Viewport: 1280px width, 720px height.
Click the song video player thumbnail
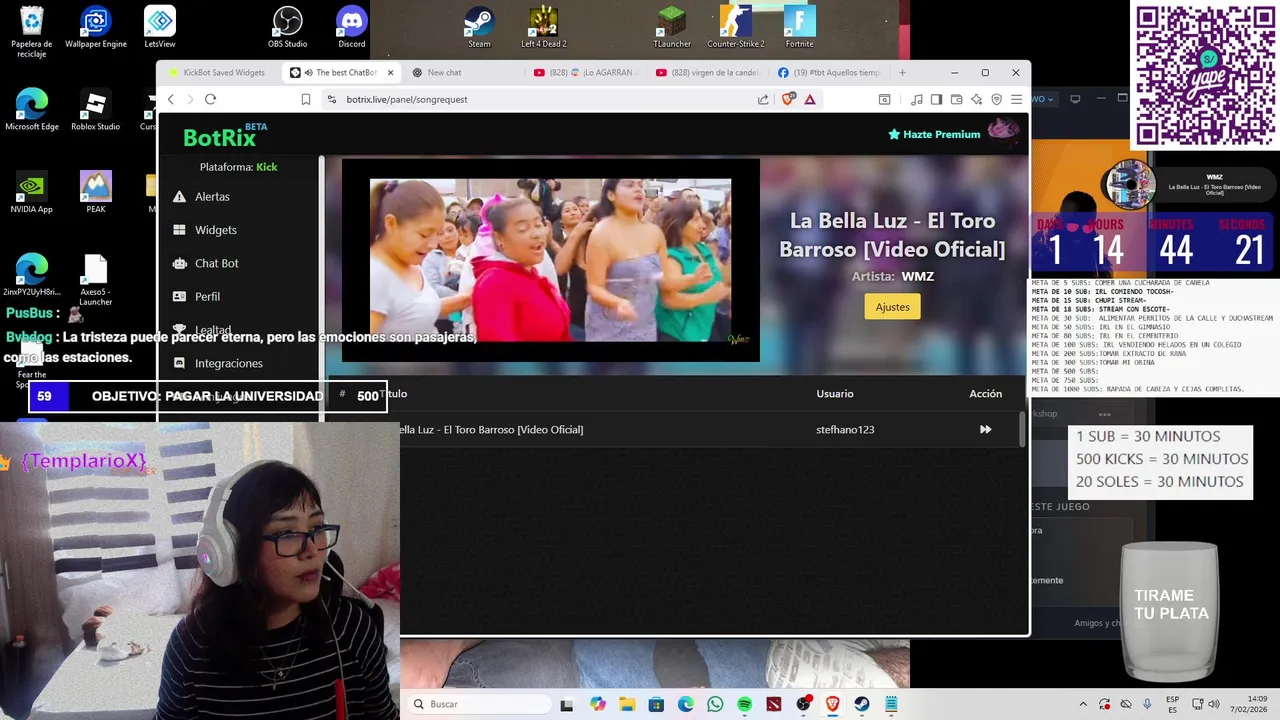550,260
